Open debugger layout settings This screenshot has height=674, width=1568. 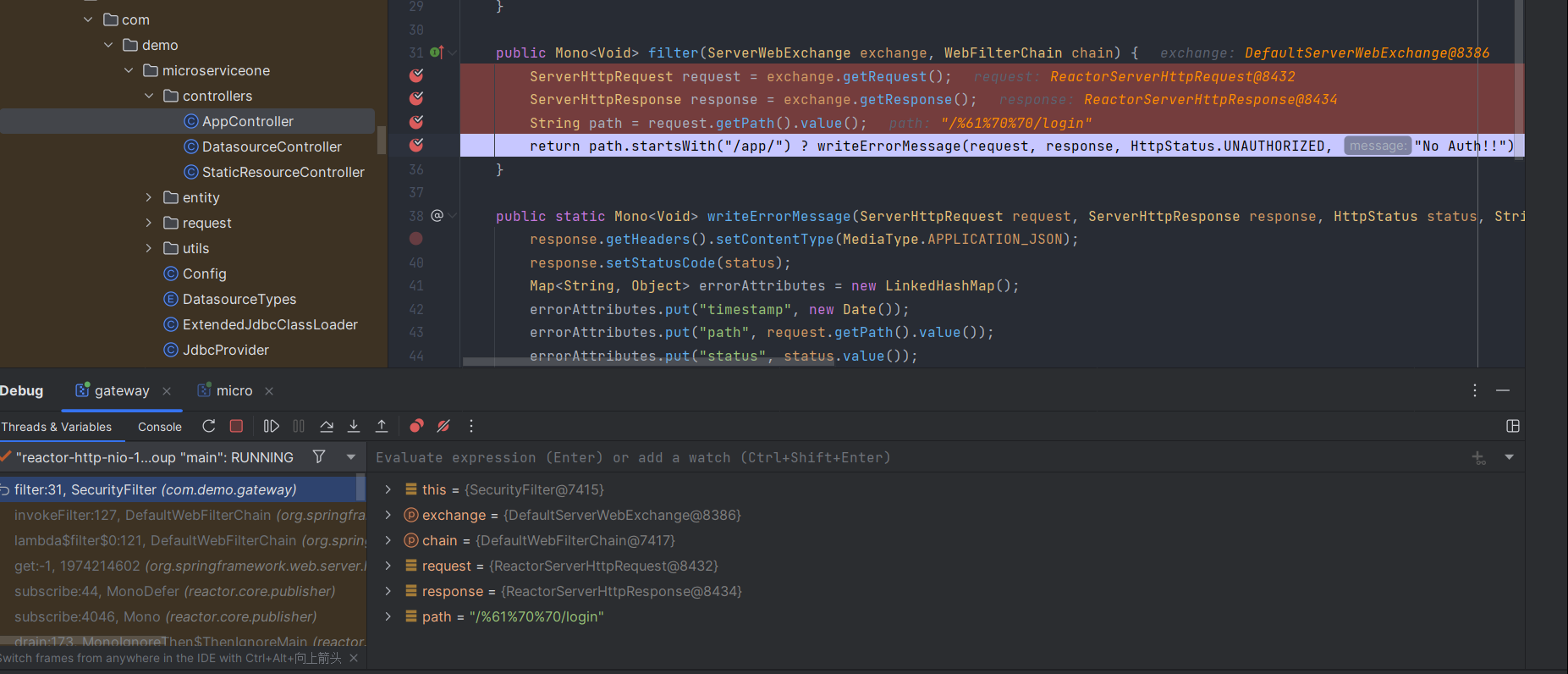1513,426
